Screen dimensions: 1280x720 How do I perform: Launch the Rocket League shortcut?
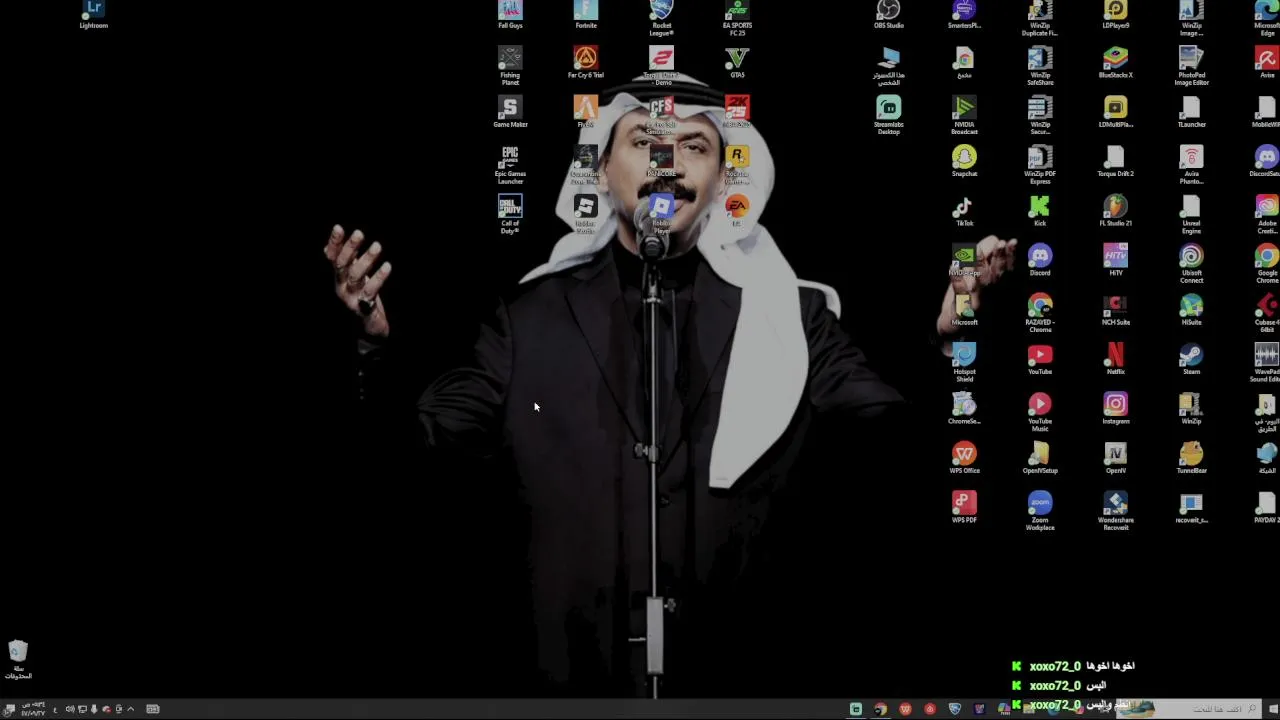661,17
